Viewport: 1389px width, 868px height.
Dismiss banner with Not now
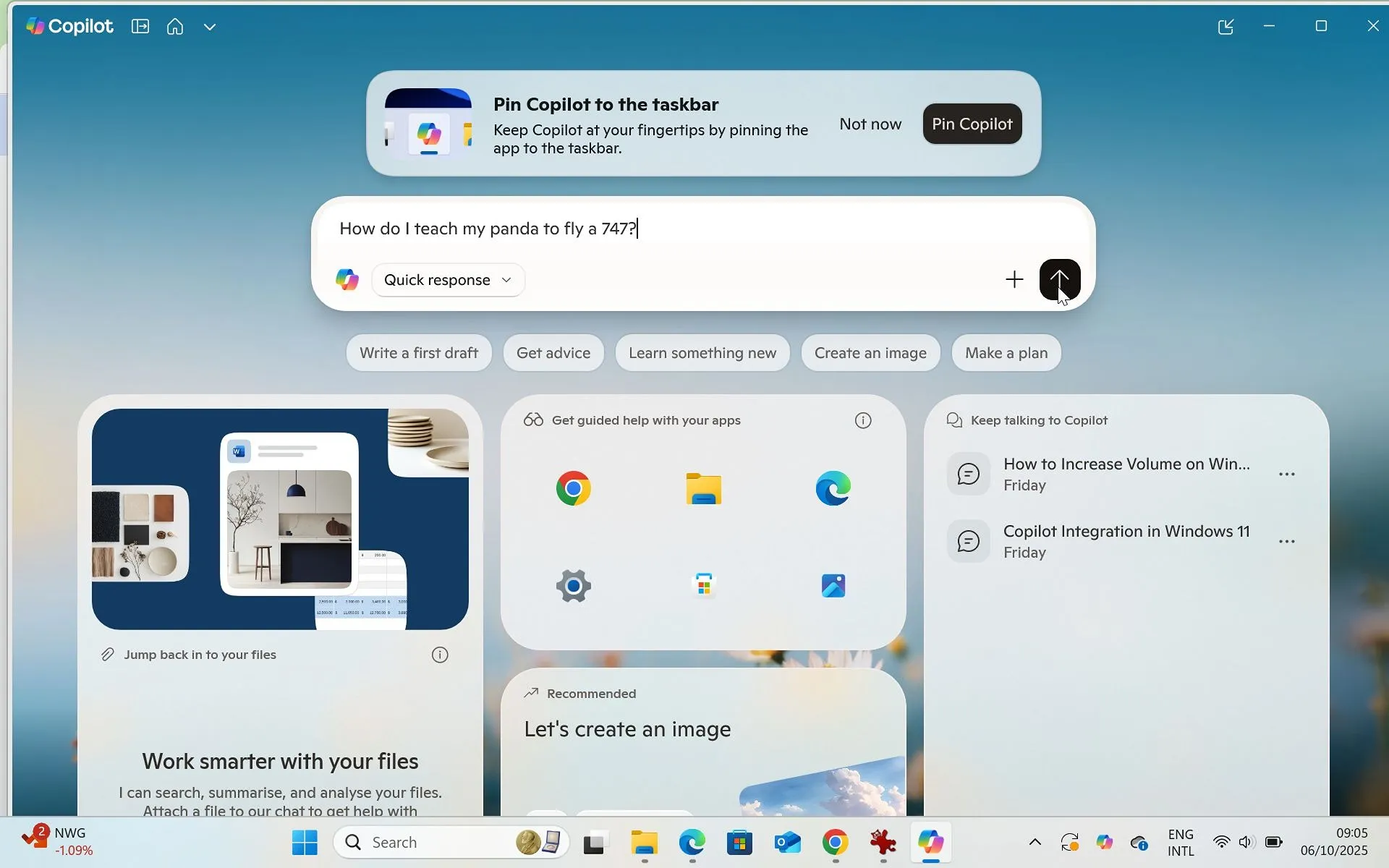pyautogui.click(x=870, y=124)
